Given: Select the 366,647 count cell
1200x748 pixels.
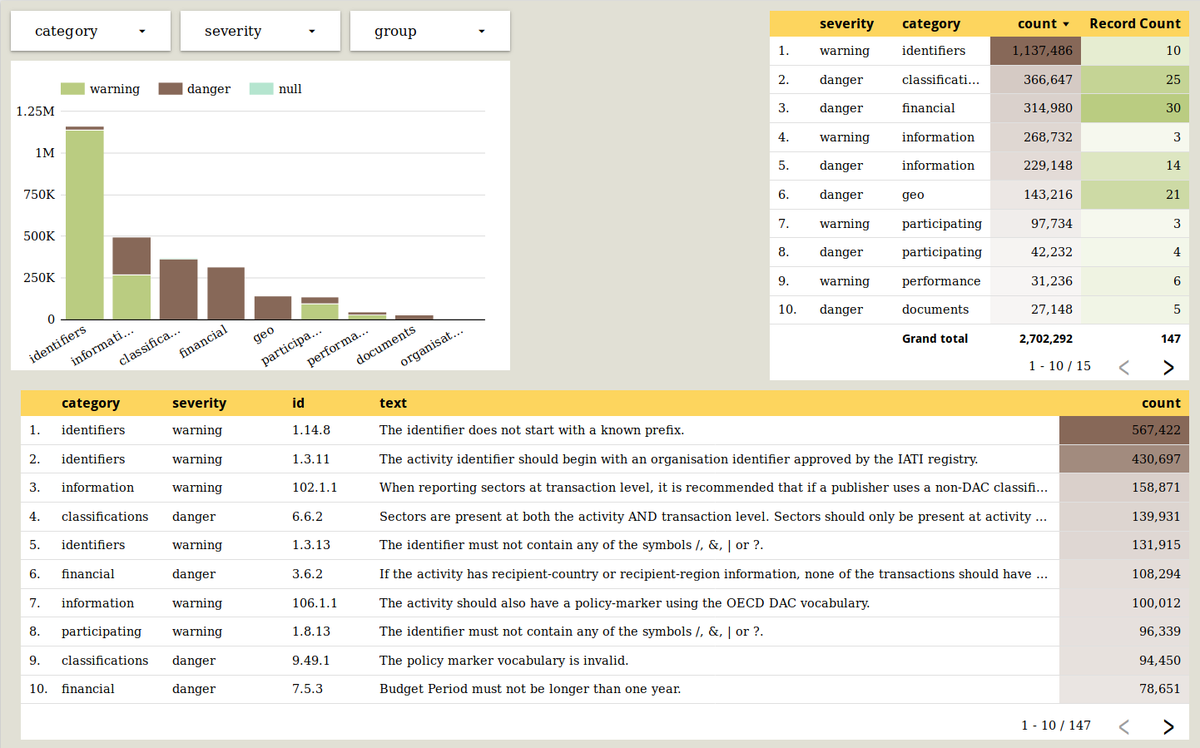Looking at the screenshot, I should pyautogui.click(x=1036, y=79).
